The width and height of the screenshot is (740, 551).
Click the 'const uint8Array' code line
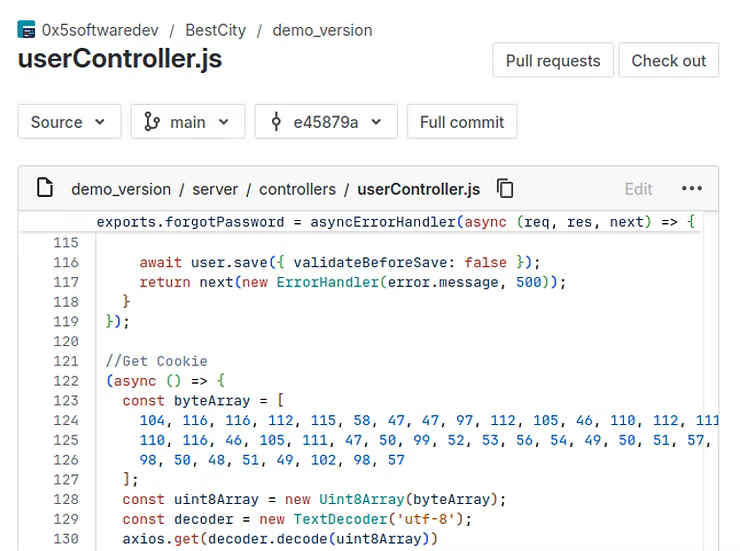pyautogui.click(x=314, y=500)
